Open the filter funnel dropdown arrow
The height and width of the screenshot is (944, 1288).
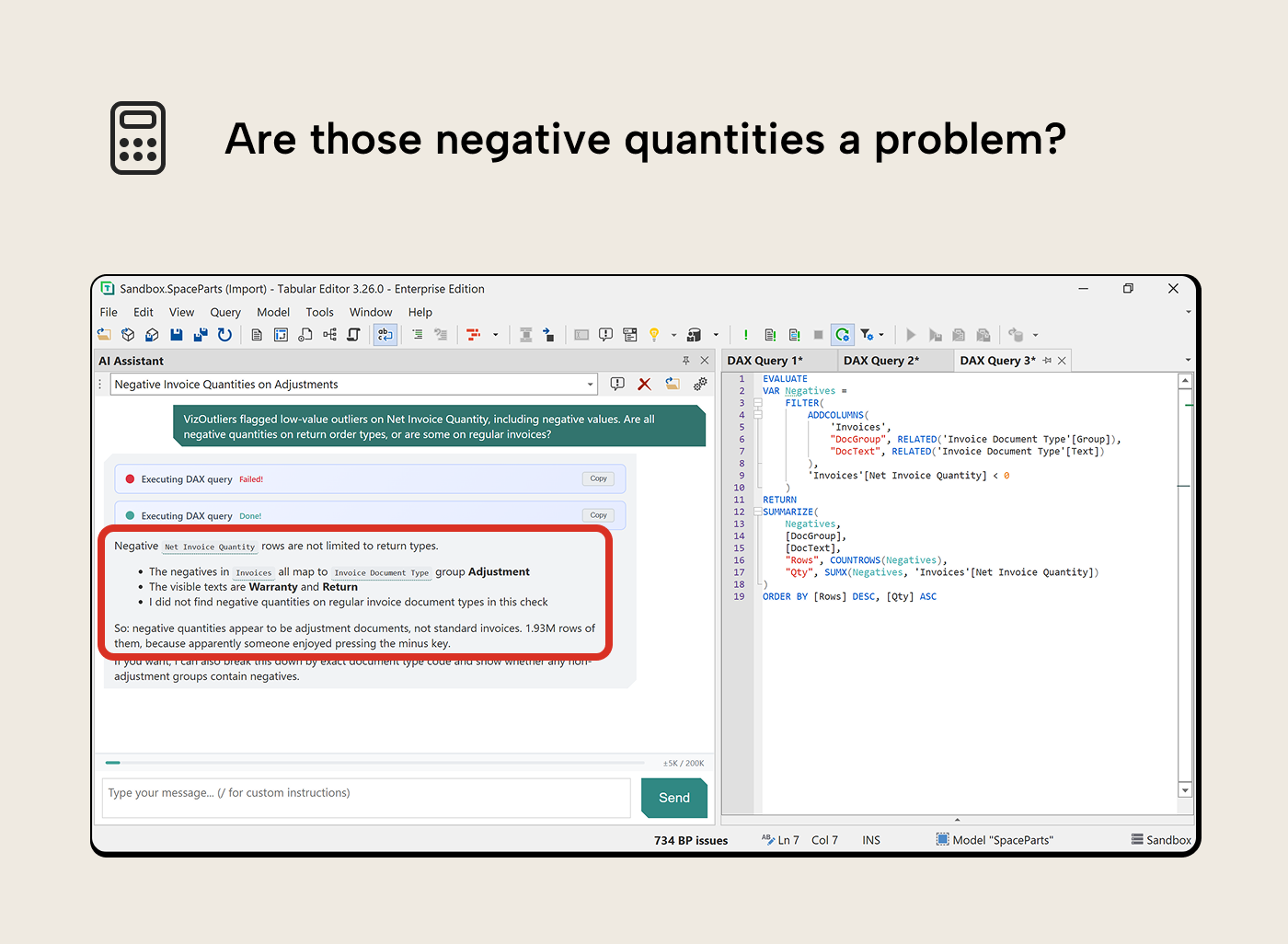[x=881, y=335]
